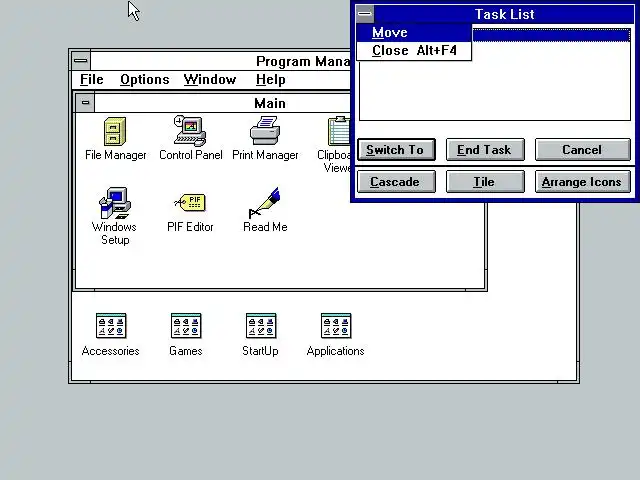This screenshot has width=640, height=480.
Task: Open the Options menu in Program Manager
Action: 144,80
